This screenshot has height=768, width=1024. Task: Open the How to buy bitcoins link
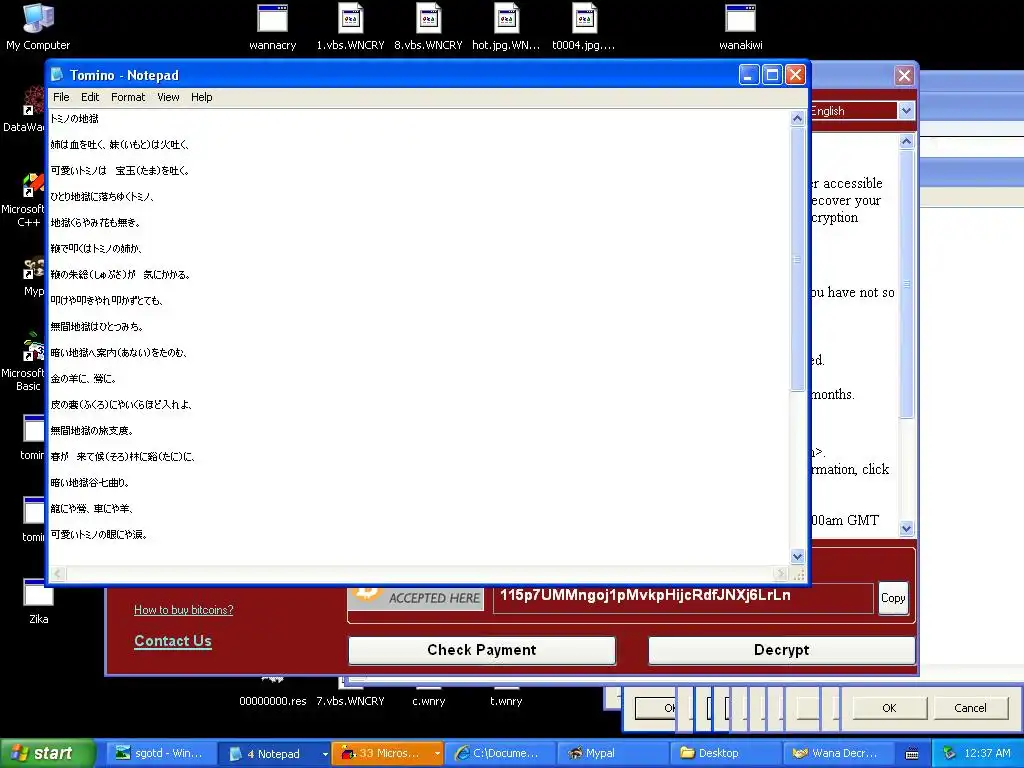click(x=184, y=610)
